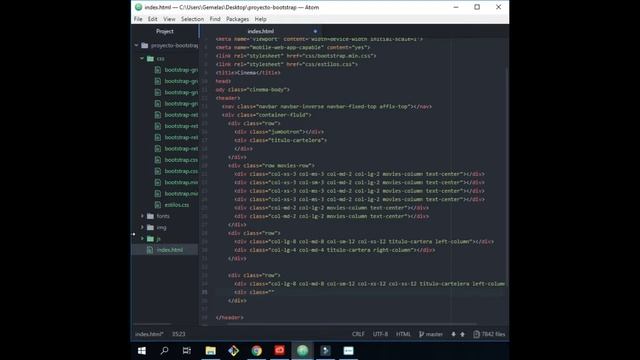Click the Atom logo in the title bar

(x=138, y=7)
